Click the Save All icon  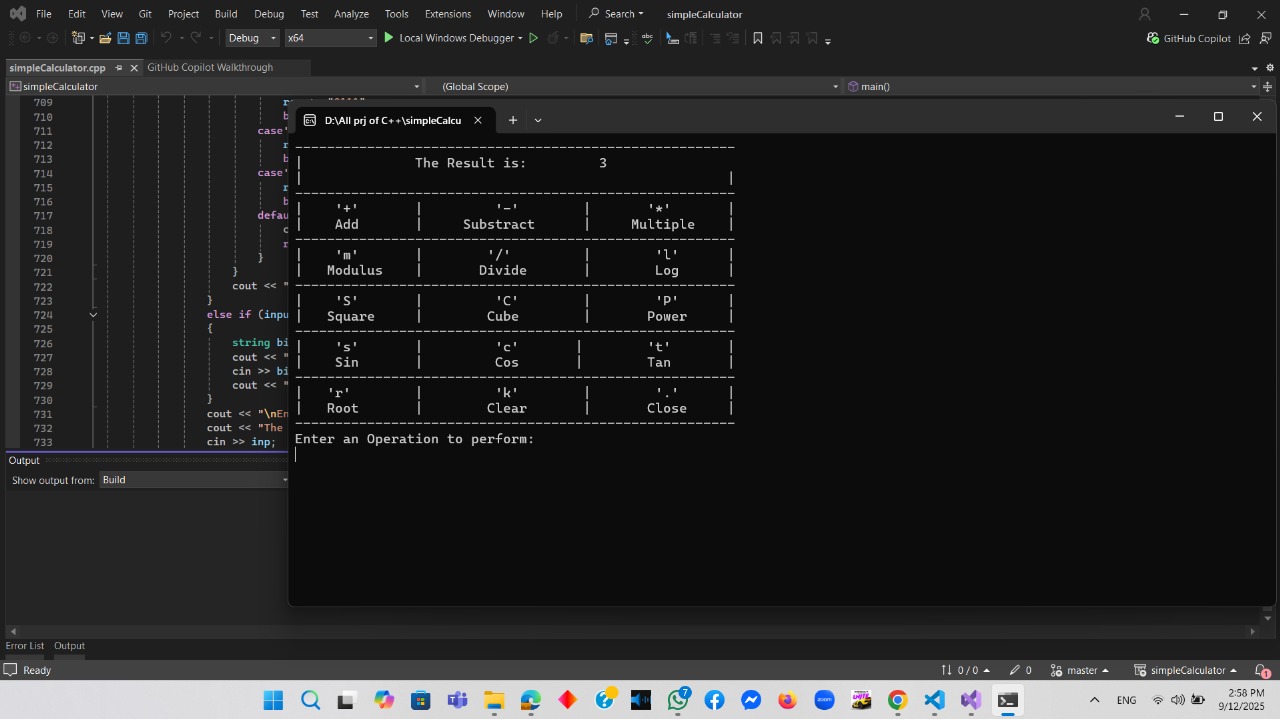[x=141, y=38]
